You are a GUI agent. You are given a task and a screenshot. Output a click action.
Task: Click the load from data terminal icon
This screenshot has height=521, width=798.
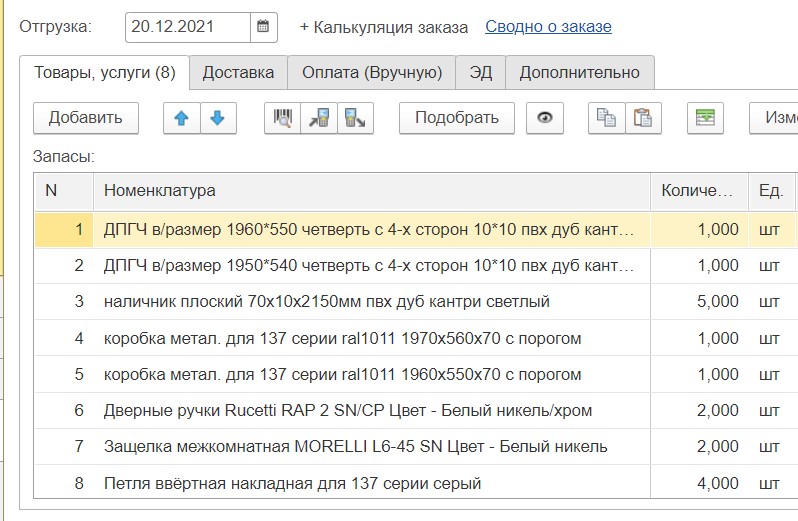[319, 118]
